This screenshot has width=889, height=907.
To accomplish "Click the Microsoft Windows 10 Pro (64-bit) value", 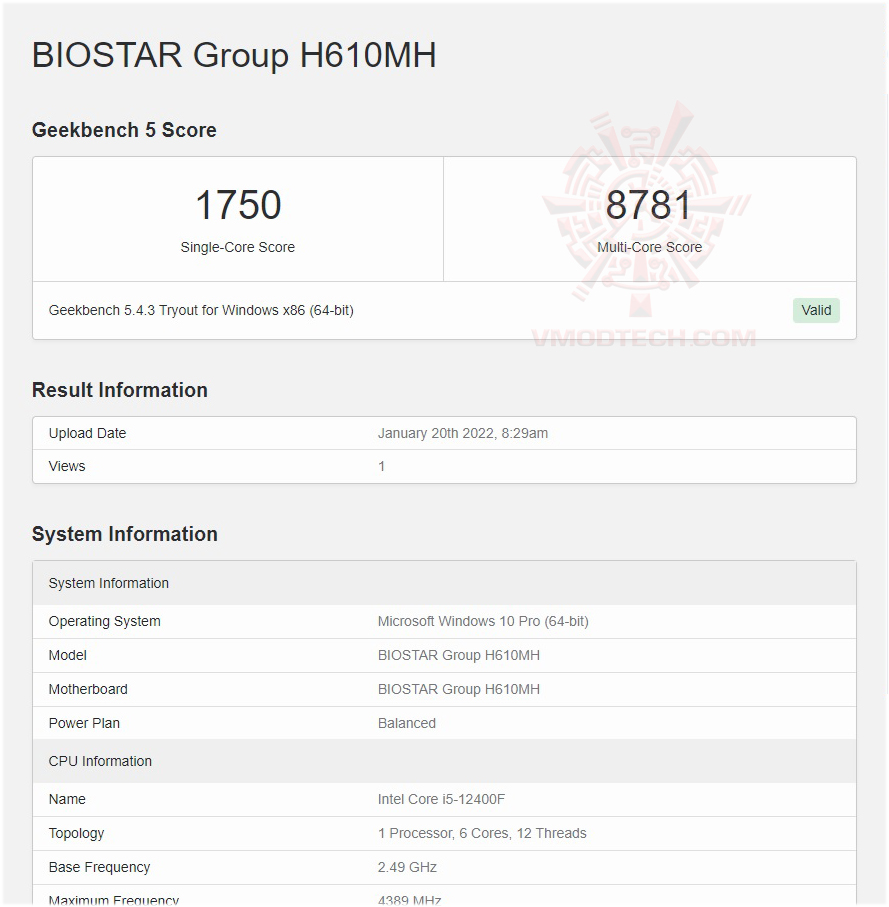I will click(483, 621).
